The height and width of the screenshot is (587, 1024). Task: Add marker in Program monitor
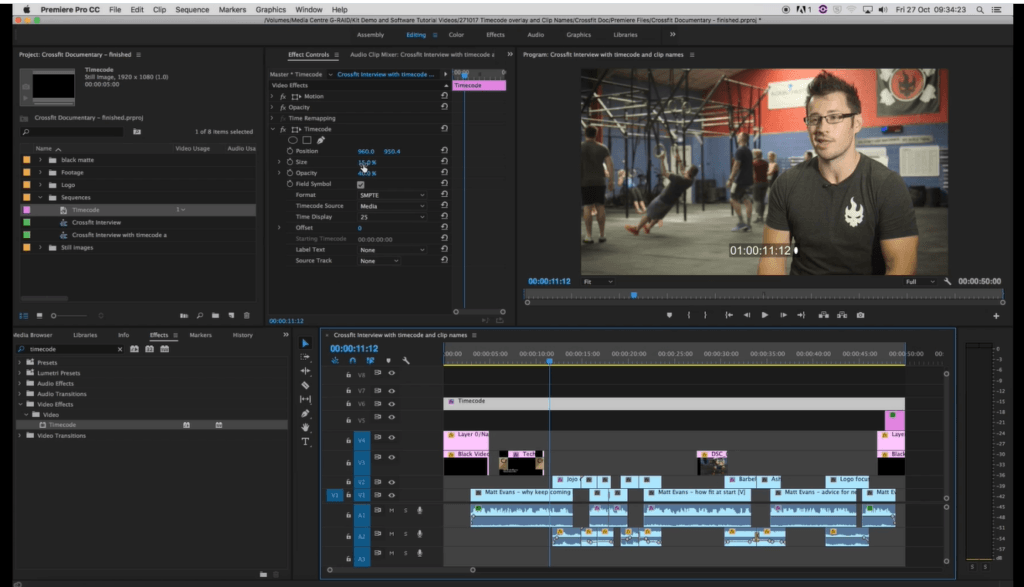[x=669, y=315]
